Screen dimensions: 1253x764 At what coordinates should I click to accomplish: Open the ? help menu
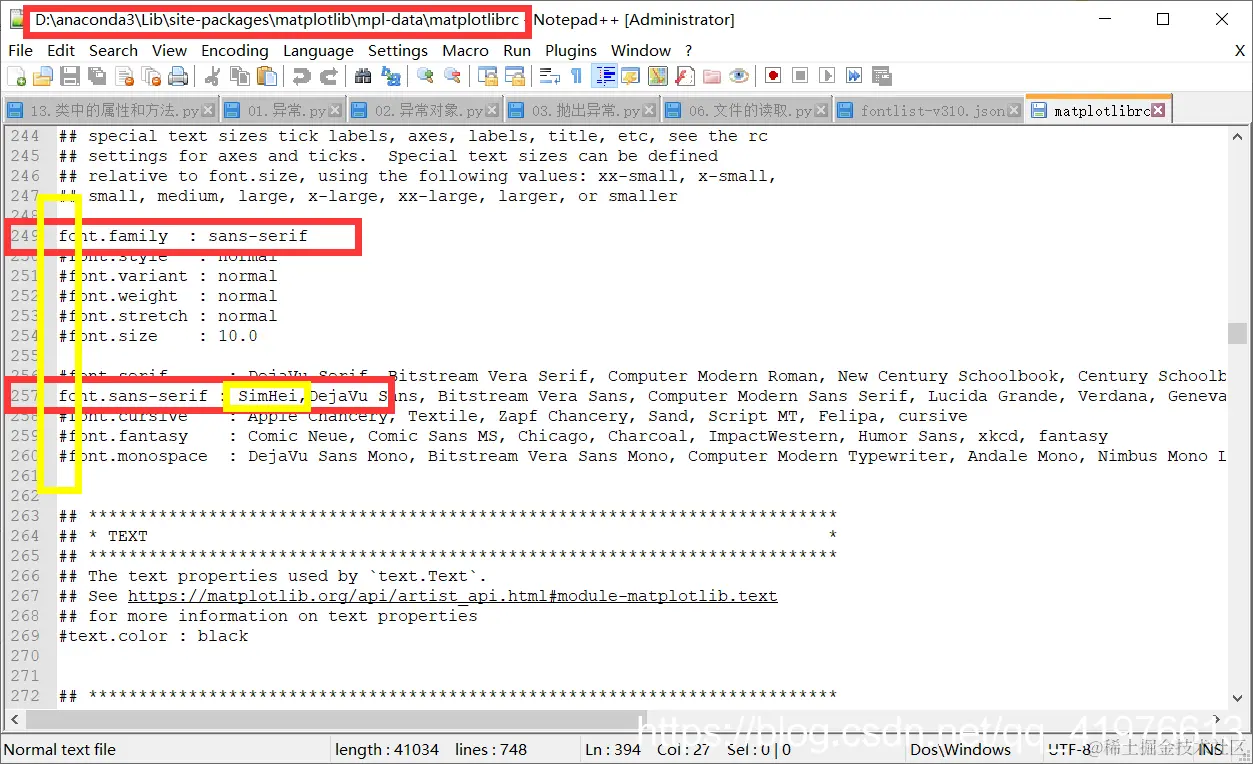point(688,50)
